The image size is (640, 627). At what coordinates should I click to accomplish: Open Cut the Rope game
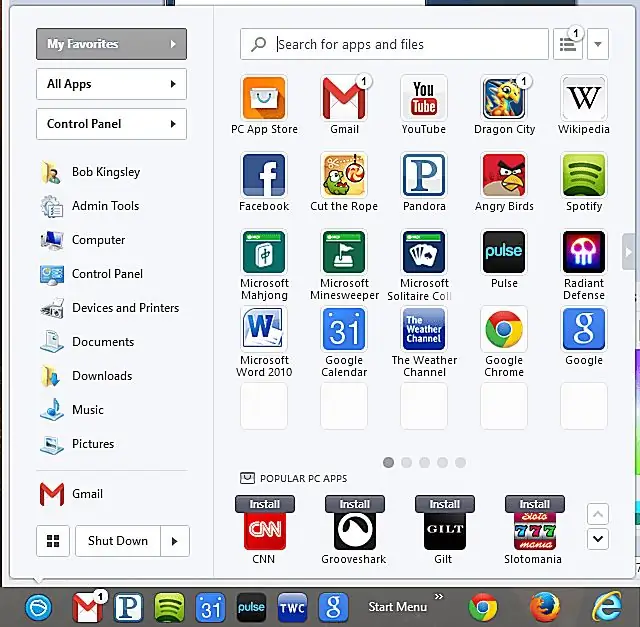[344, 175]
